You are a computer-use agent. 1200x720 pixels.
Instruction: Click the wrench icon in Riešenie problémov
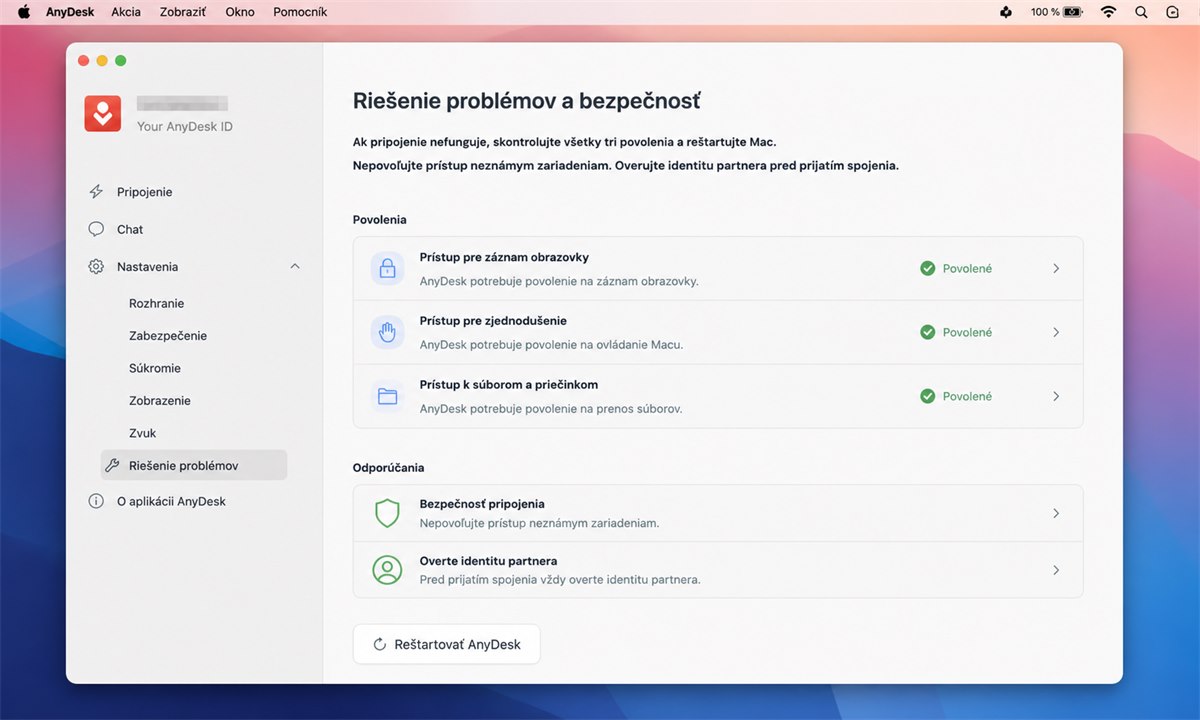point(113,466)
